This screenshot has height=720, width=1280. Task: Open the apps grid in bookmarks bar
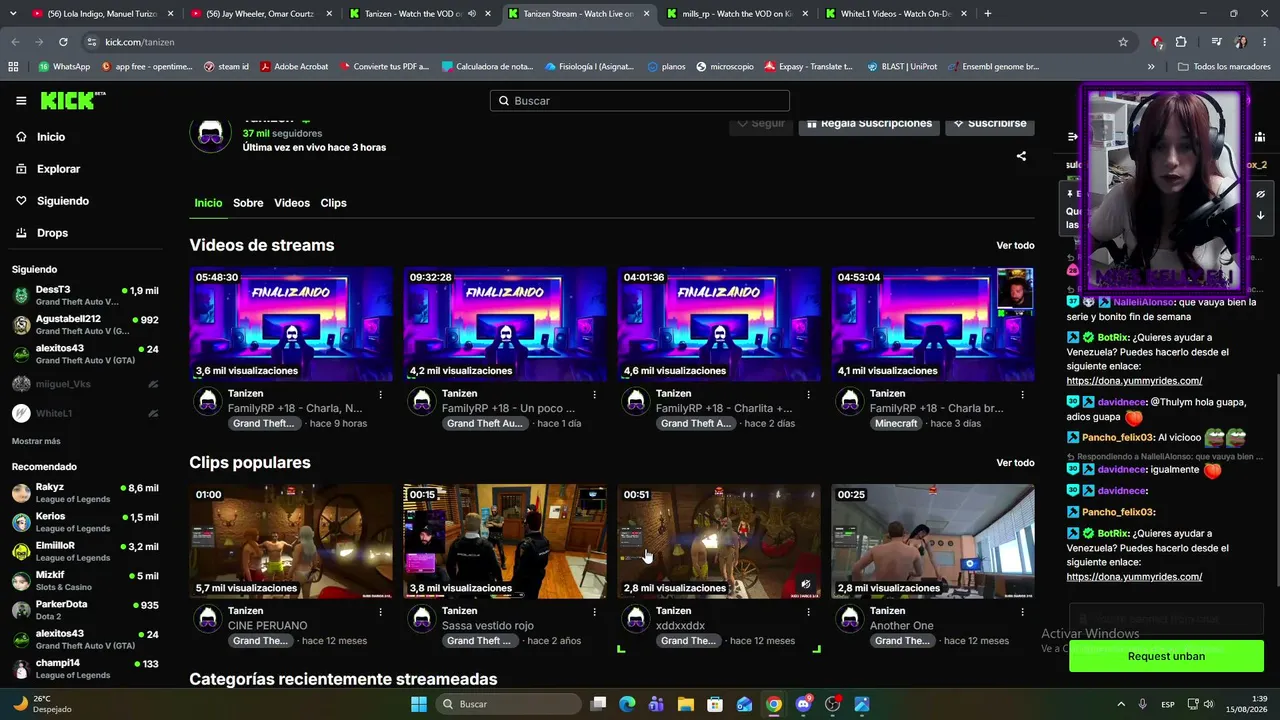pyautogui.click(x=13, y=67)
